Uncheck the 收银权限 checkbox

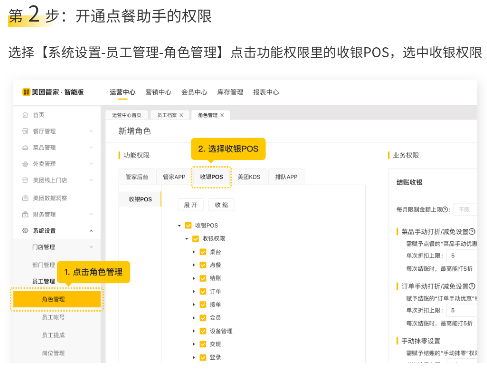tap(196, 239)
